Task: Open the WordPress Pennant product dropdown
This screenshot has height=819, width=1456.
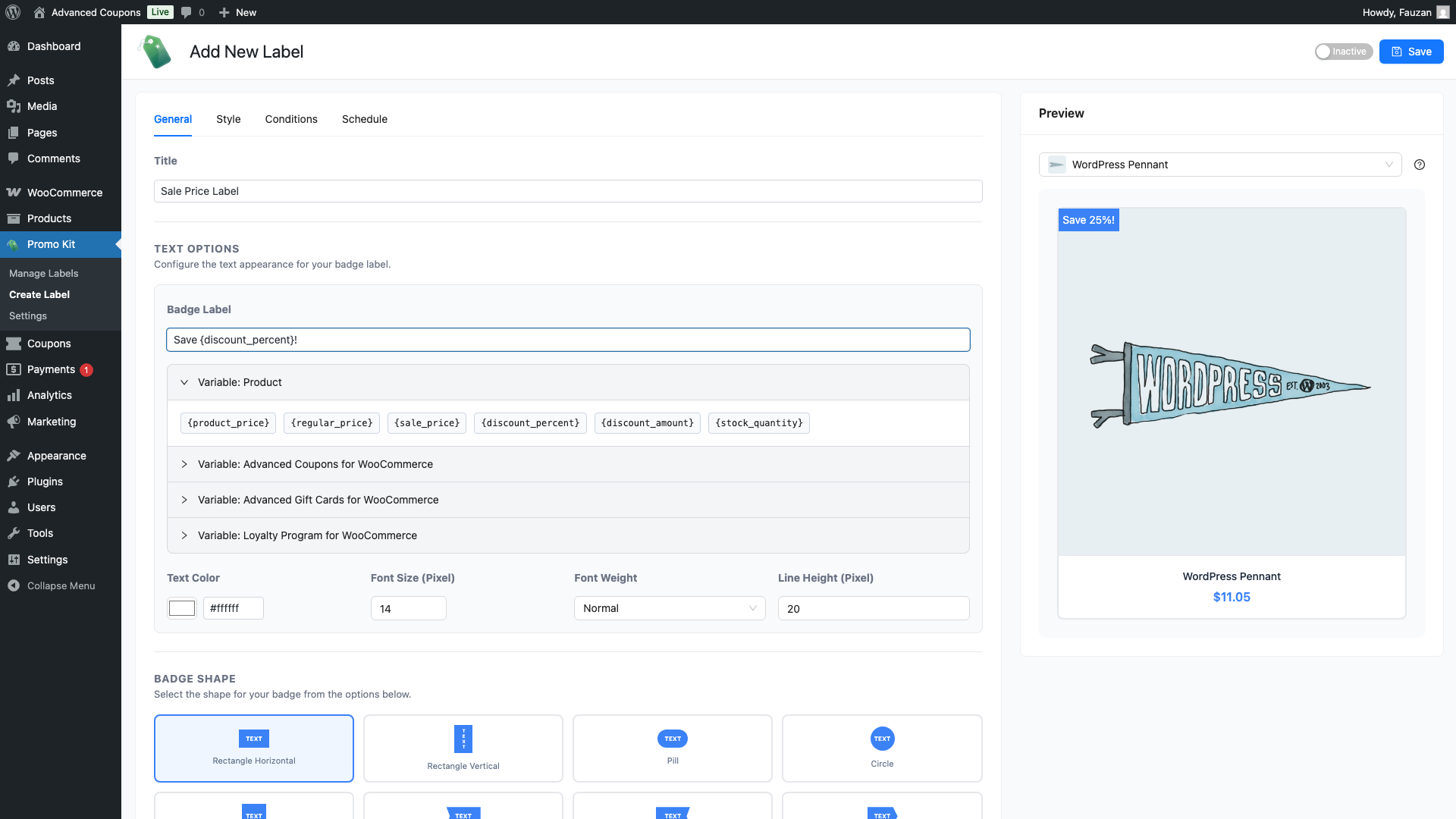Action: click(1219, 165)
